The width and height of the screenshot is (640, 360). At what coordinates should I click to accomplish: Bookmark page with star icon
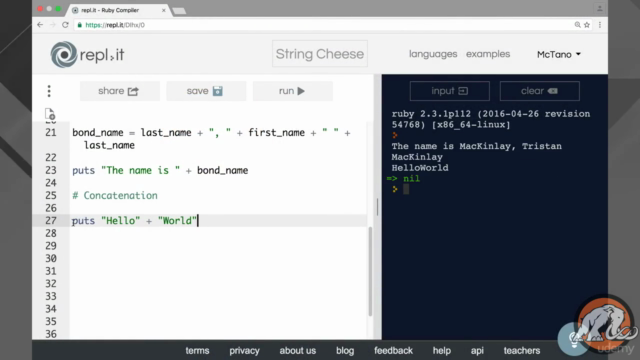[x=587, y=25]
